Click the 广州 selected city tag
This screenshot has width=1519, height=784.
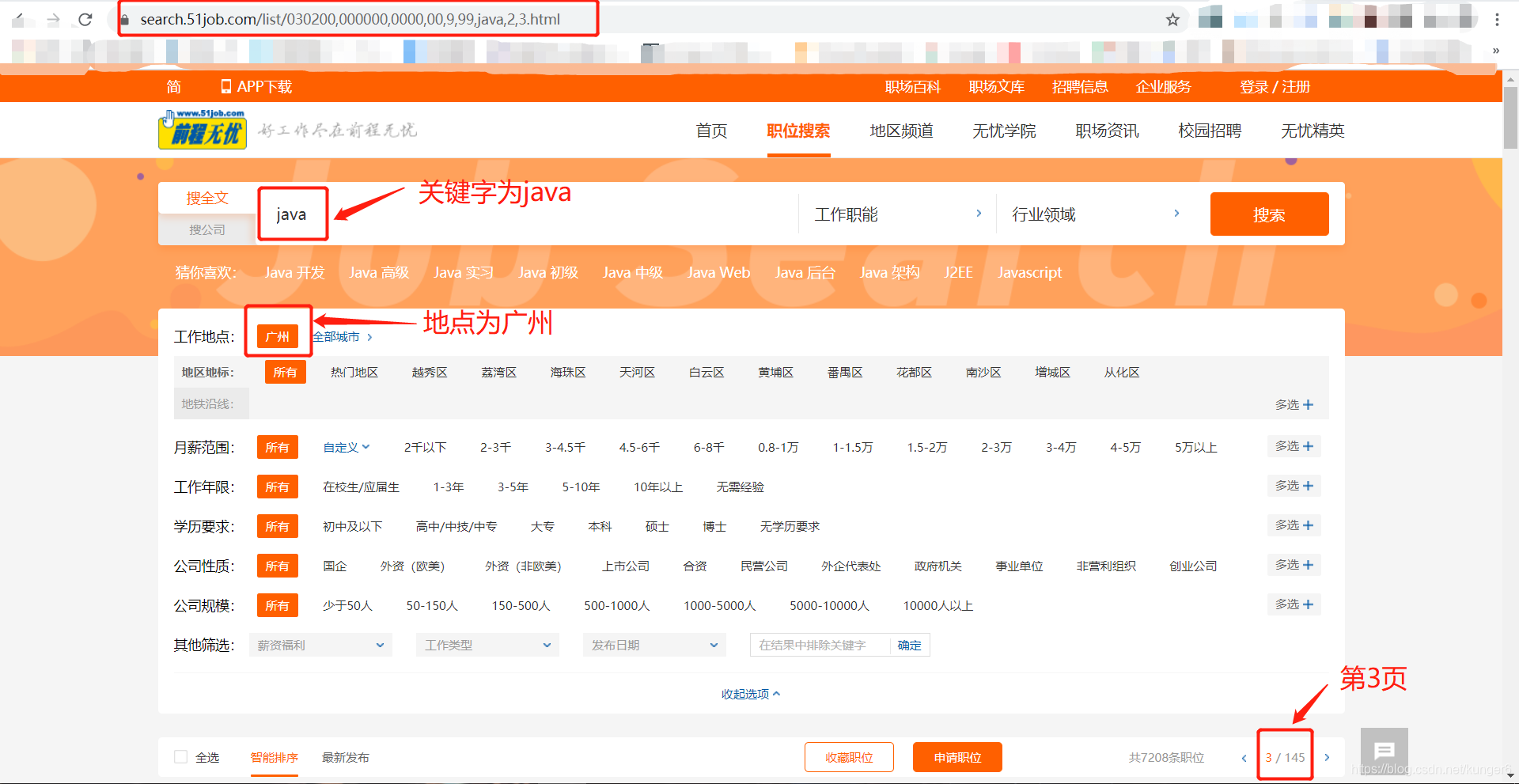[x=278, y=336]
